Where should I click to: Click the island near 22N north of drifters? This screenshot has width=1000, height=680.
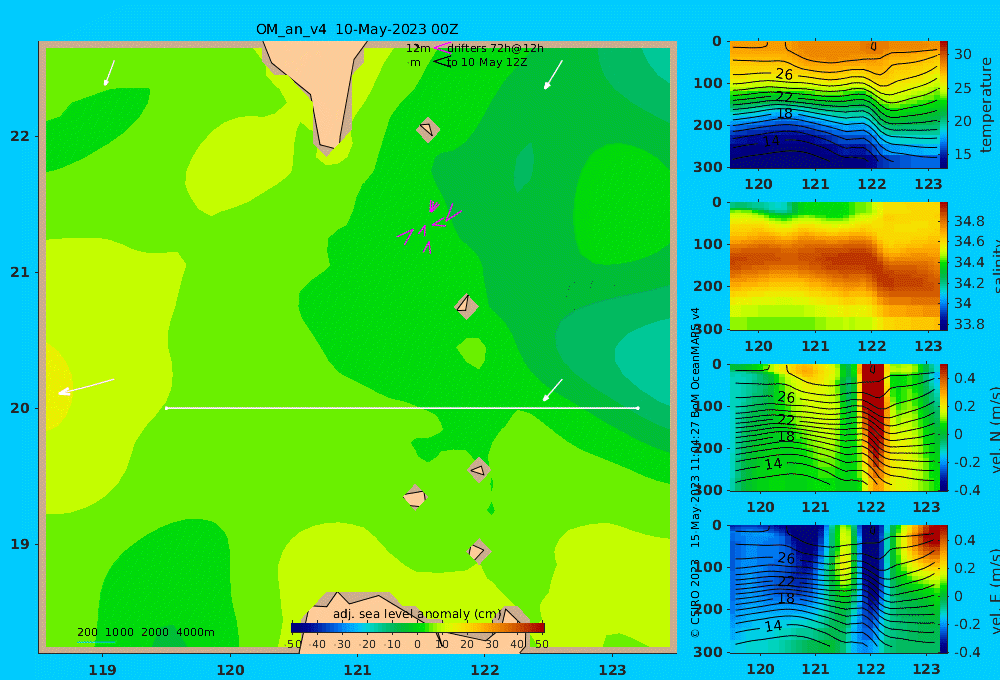(428, 129)
